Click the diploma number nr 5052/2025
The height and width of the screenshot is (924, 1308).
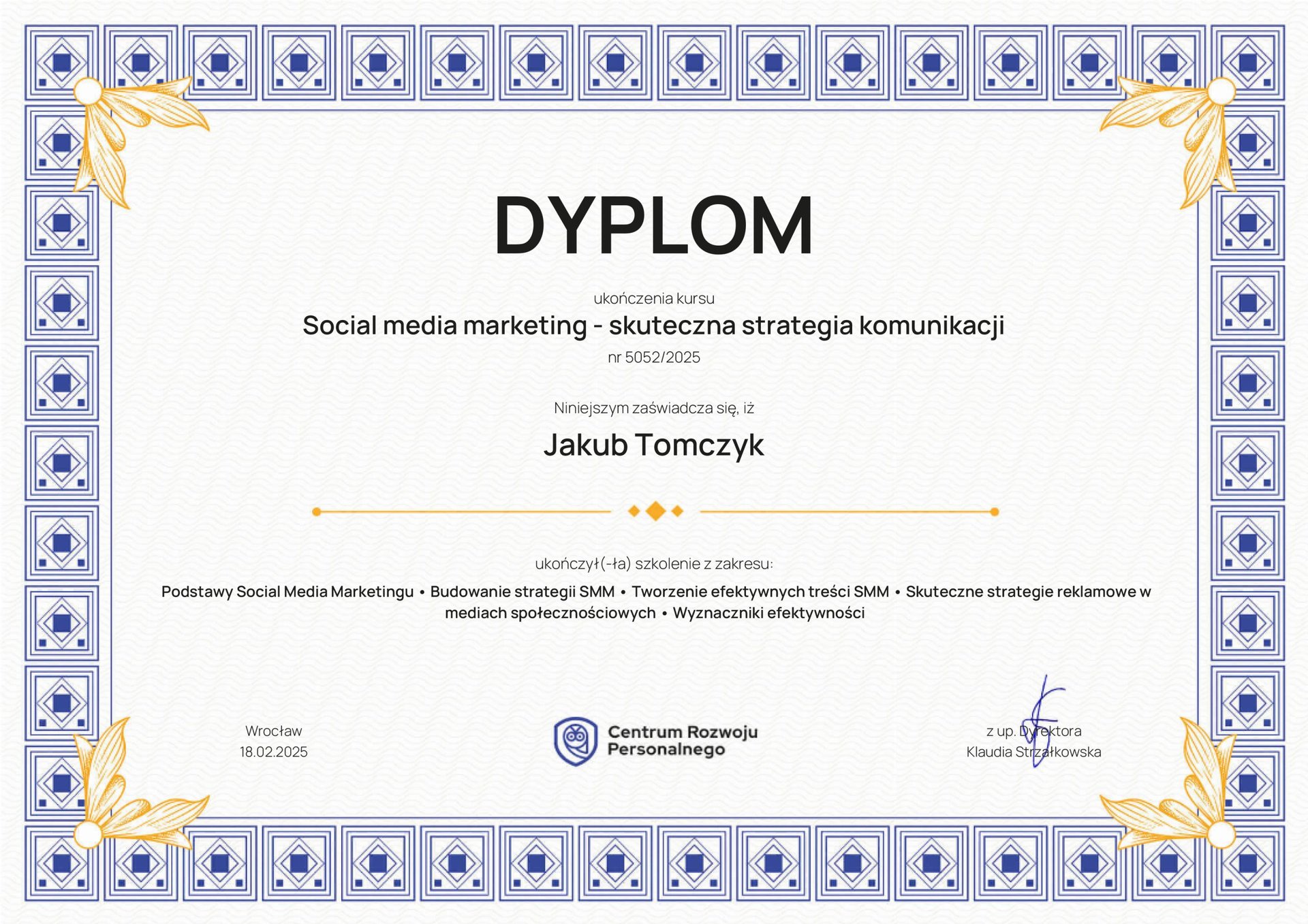point(653,357)
